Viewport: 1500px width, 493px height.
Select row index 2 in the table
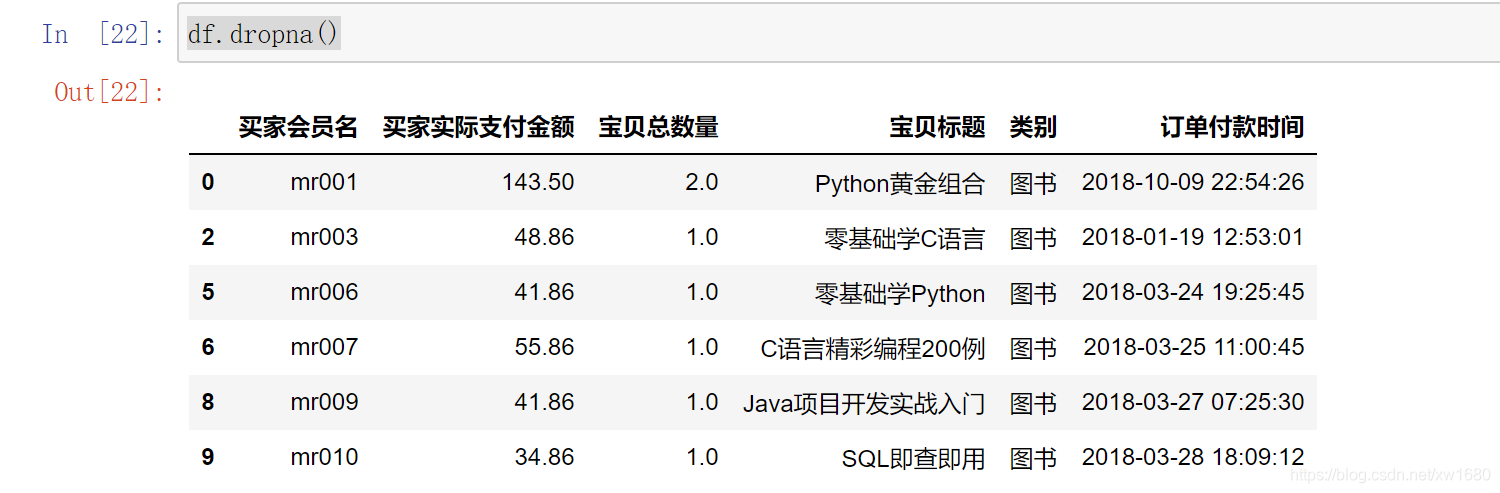[x=208, y=237]
